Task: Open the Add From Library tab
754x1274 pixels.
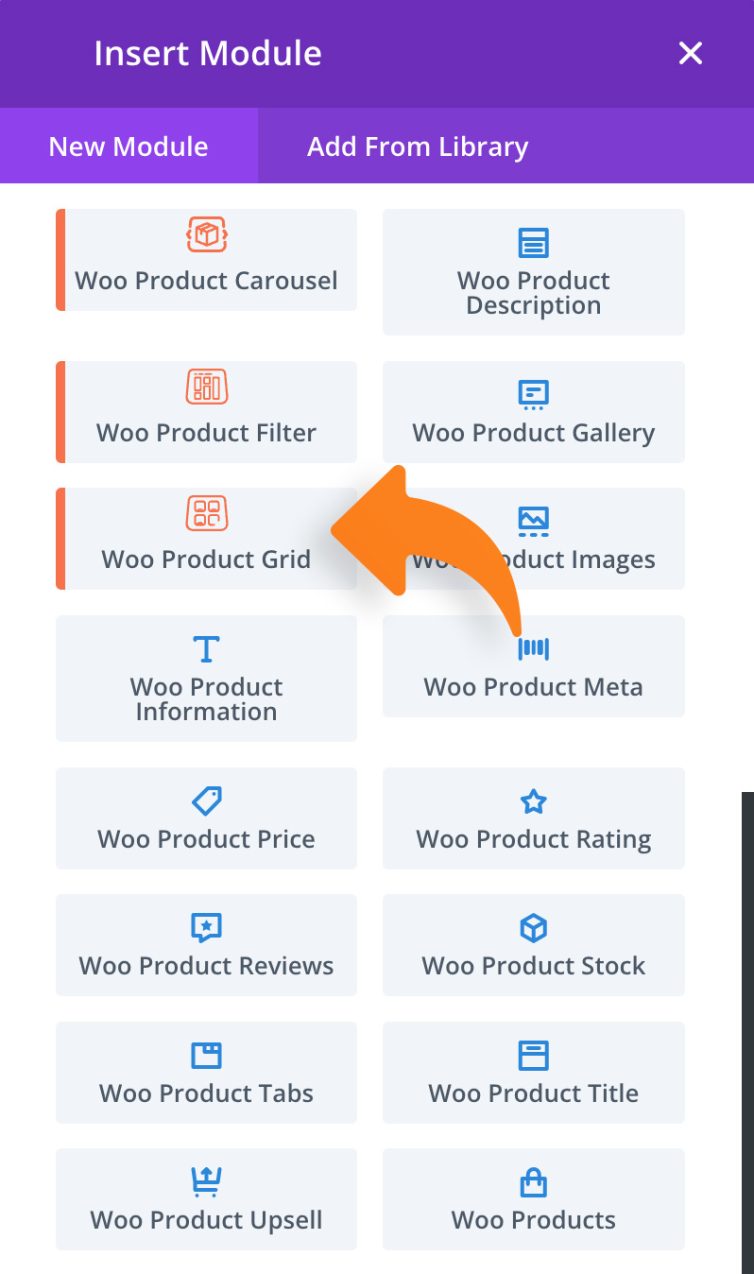Action: pos(417,146)
